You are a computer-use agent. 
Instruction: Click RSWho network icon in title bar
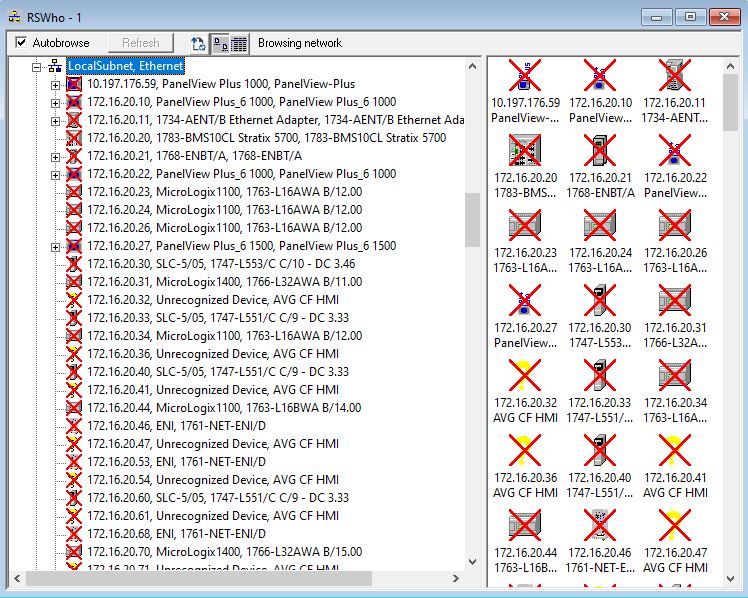click(x=14, y=17)
